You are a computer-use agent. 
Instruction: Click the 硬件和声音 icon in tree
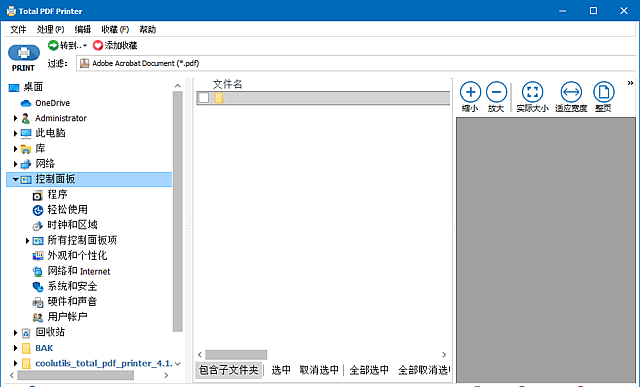click(38, 302)
